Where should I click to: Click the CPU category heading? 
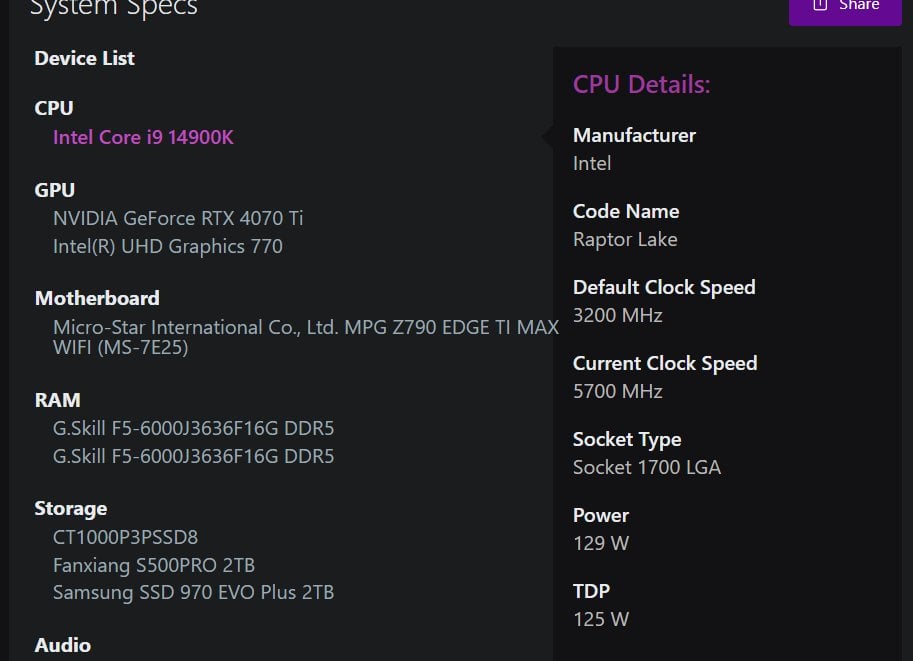tap(54, 108)
